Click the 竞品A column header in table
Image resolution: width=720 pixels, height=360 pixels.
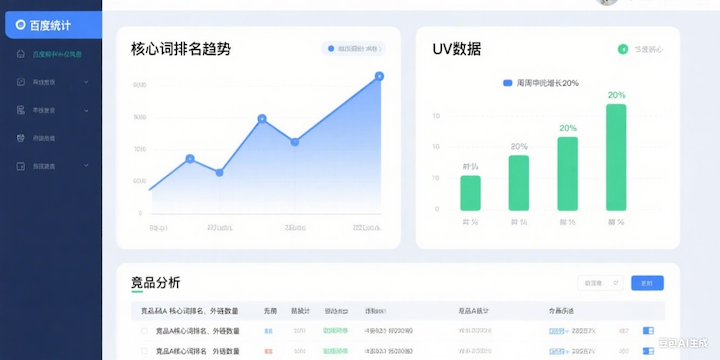coord(473,311)
